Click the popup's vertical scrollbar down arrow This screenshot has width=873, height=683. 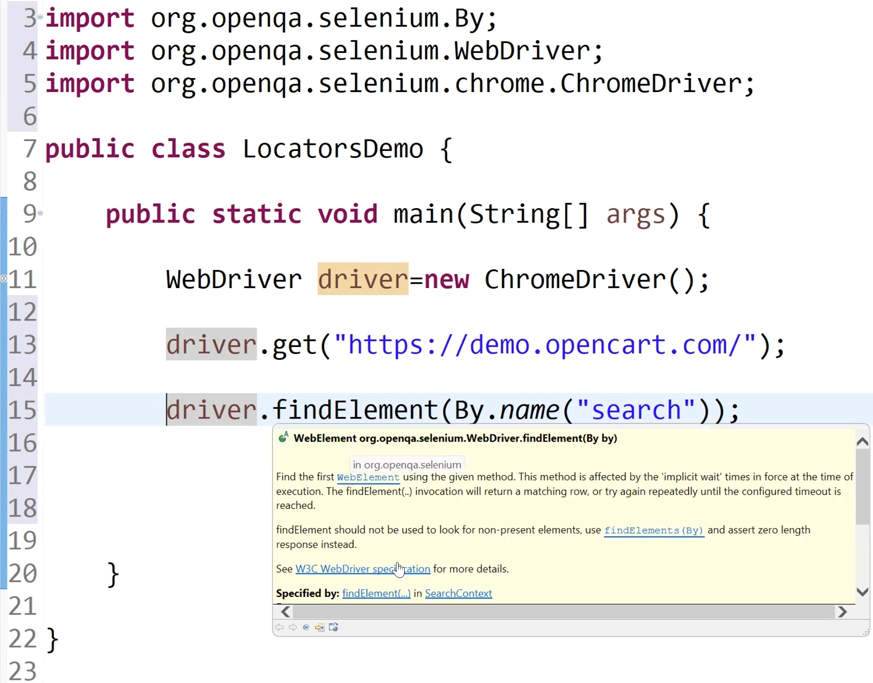(862, 592)
